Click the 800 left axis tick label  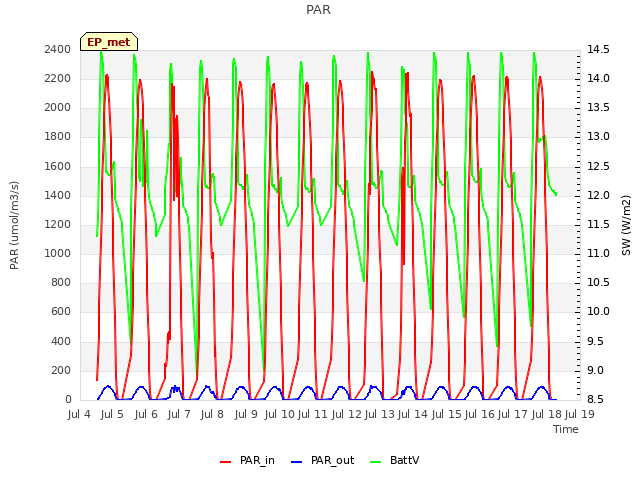61,282
